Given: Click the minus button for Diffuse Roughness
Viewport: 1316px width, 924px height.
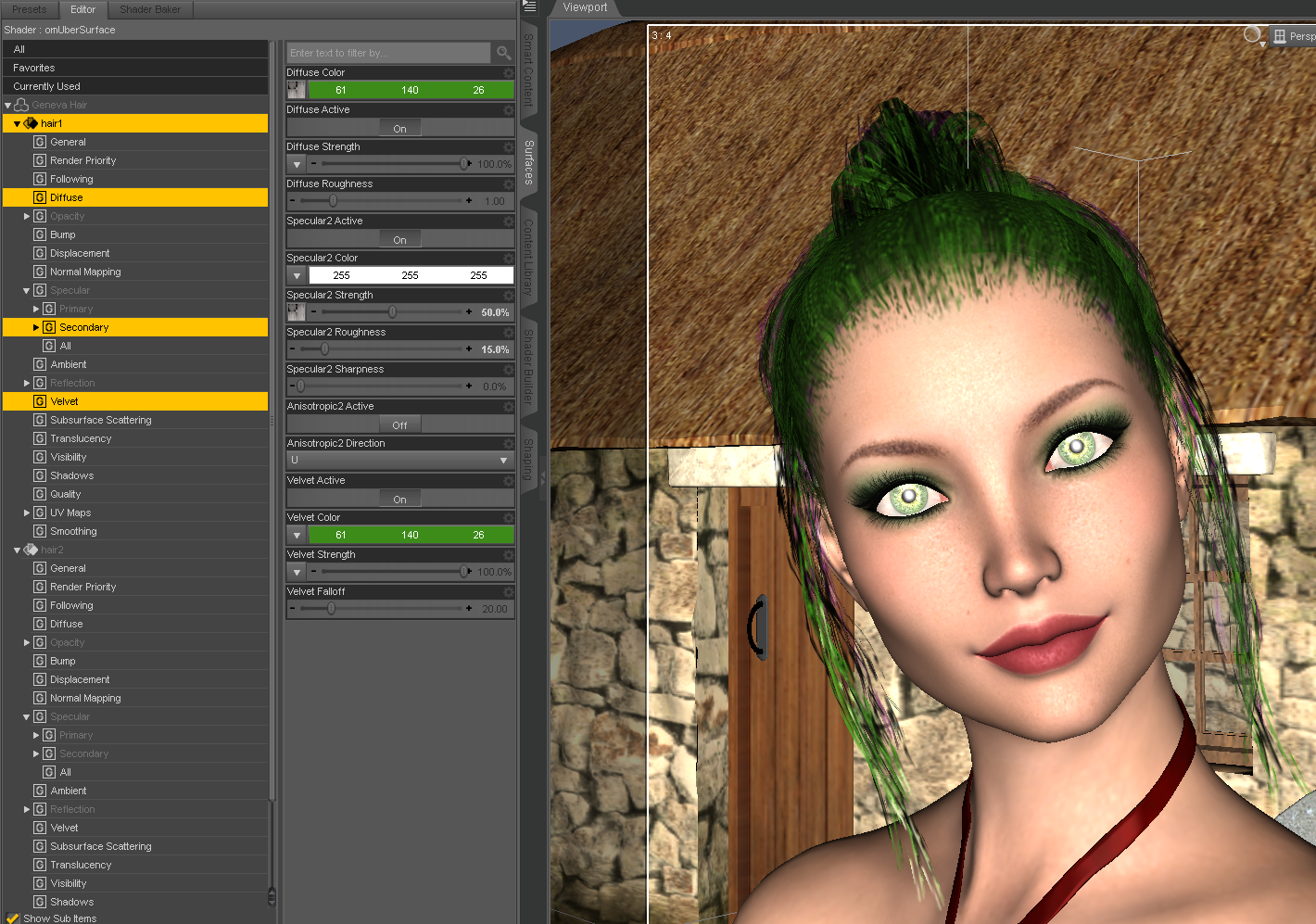Looking at the screenshot, I should pos(293,201).
